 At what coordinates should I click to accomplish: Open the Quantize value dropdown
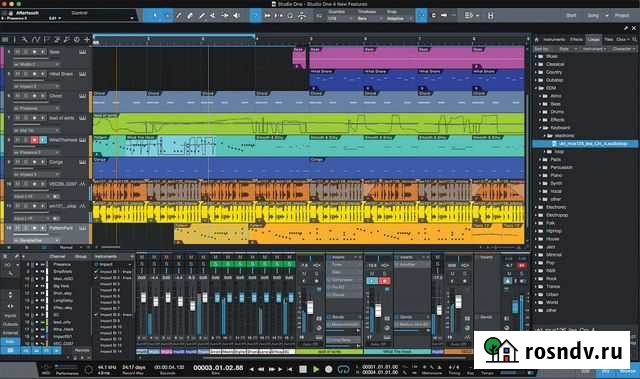(x=338, y=18)
